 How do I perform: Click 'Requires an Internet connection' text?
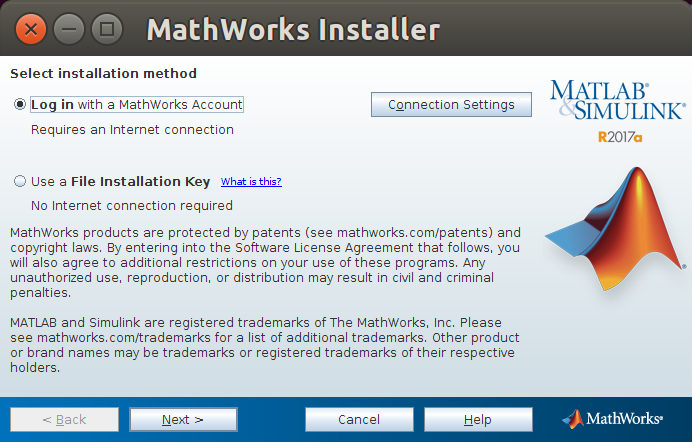point(132,130)
